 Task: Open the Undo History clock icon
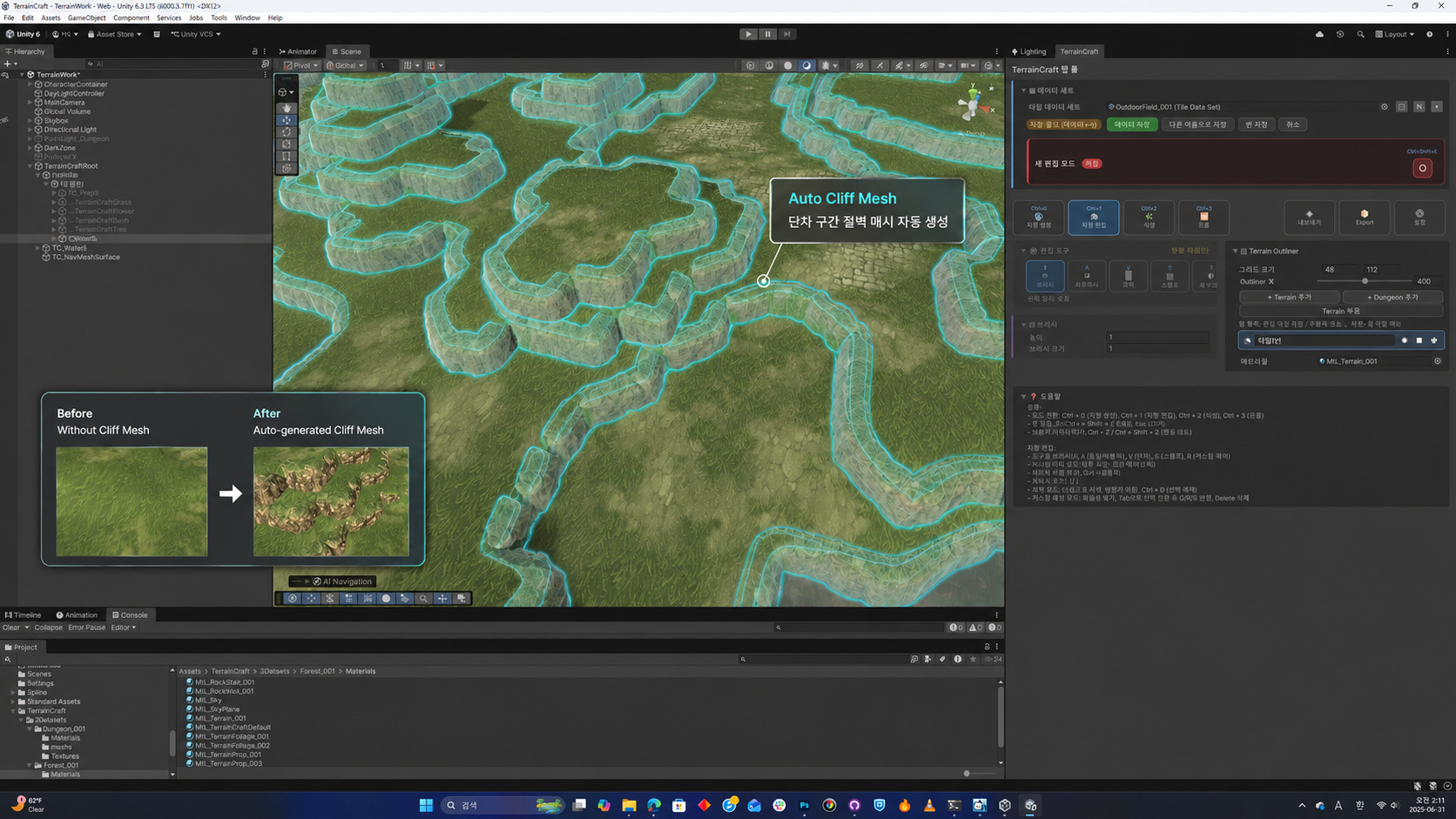tap(1340, 34)
